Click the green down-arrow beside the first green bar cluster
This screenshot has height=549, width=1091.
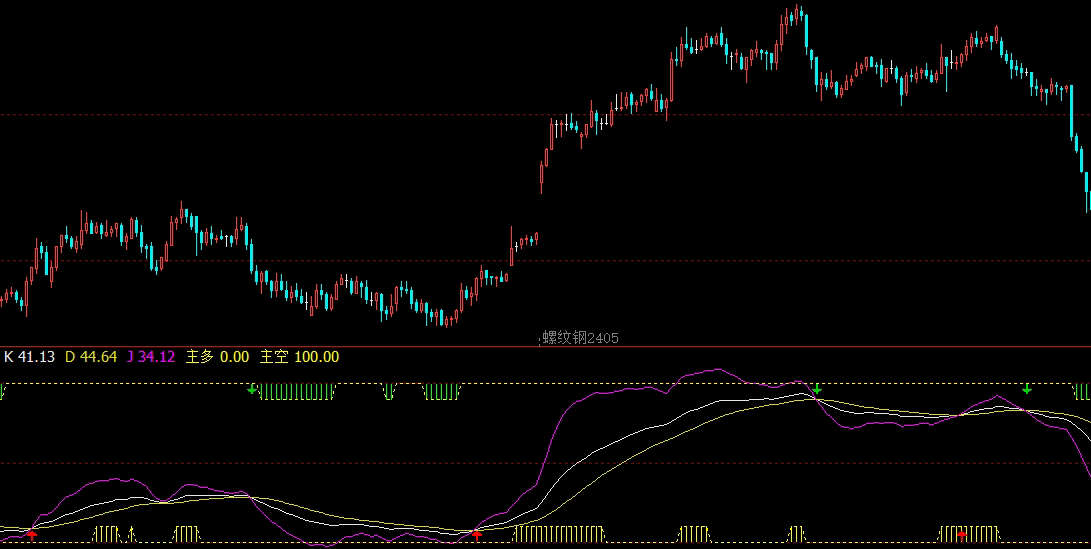(x=252, y=389)
